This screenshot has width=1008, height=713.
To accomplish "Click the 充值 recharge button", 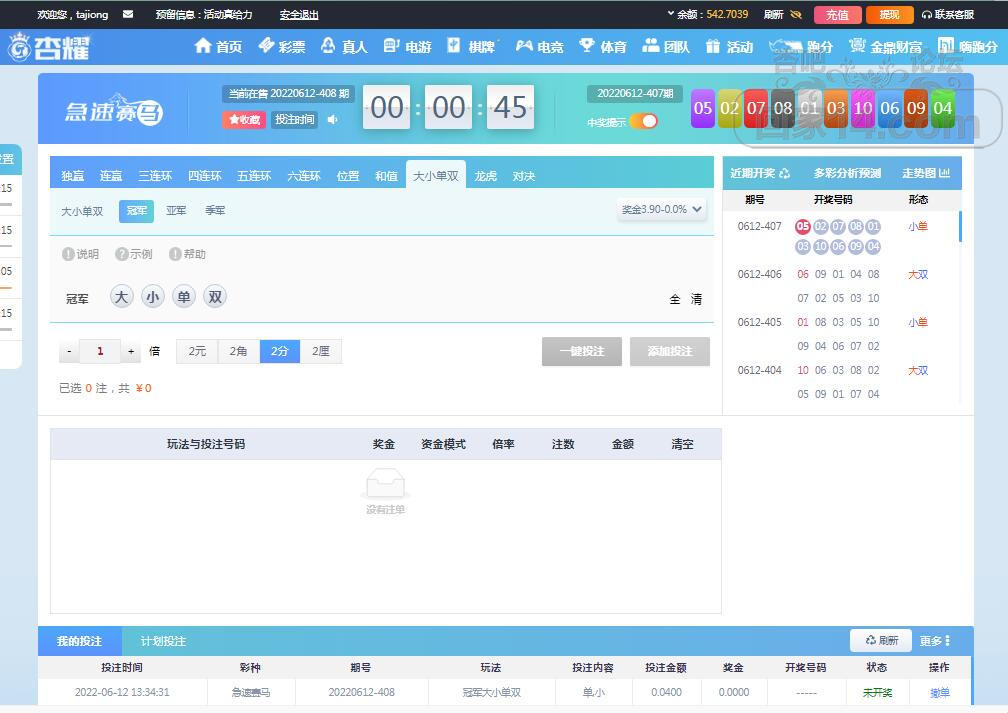I will pyautogui.click(x=837, y=15).
